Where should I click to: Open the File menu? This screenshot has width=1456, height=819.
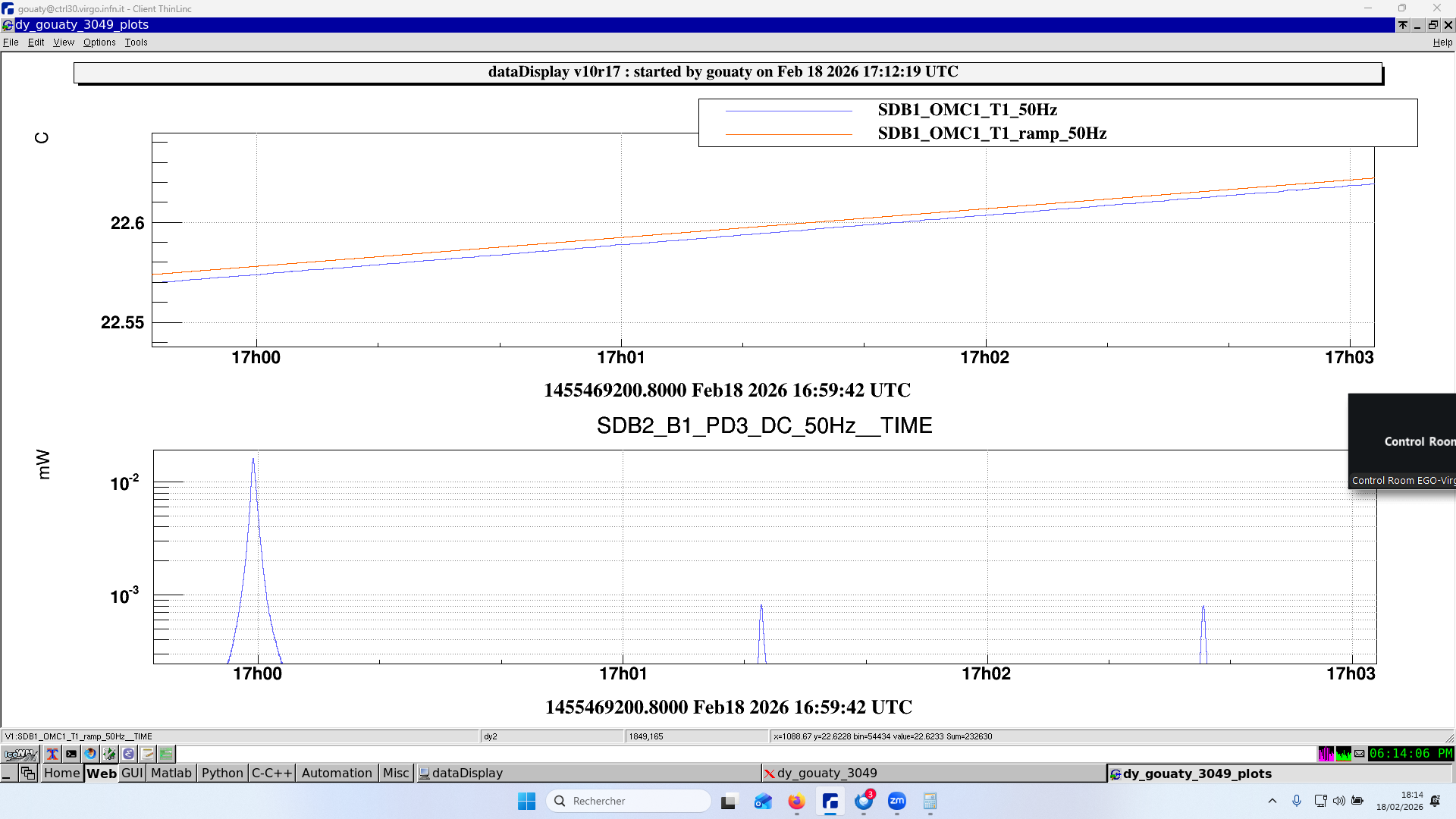coord(11,42)
